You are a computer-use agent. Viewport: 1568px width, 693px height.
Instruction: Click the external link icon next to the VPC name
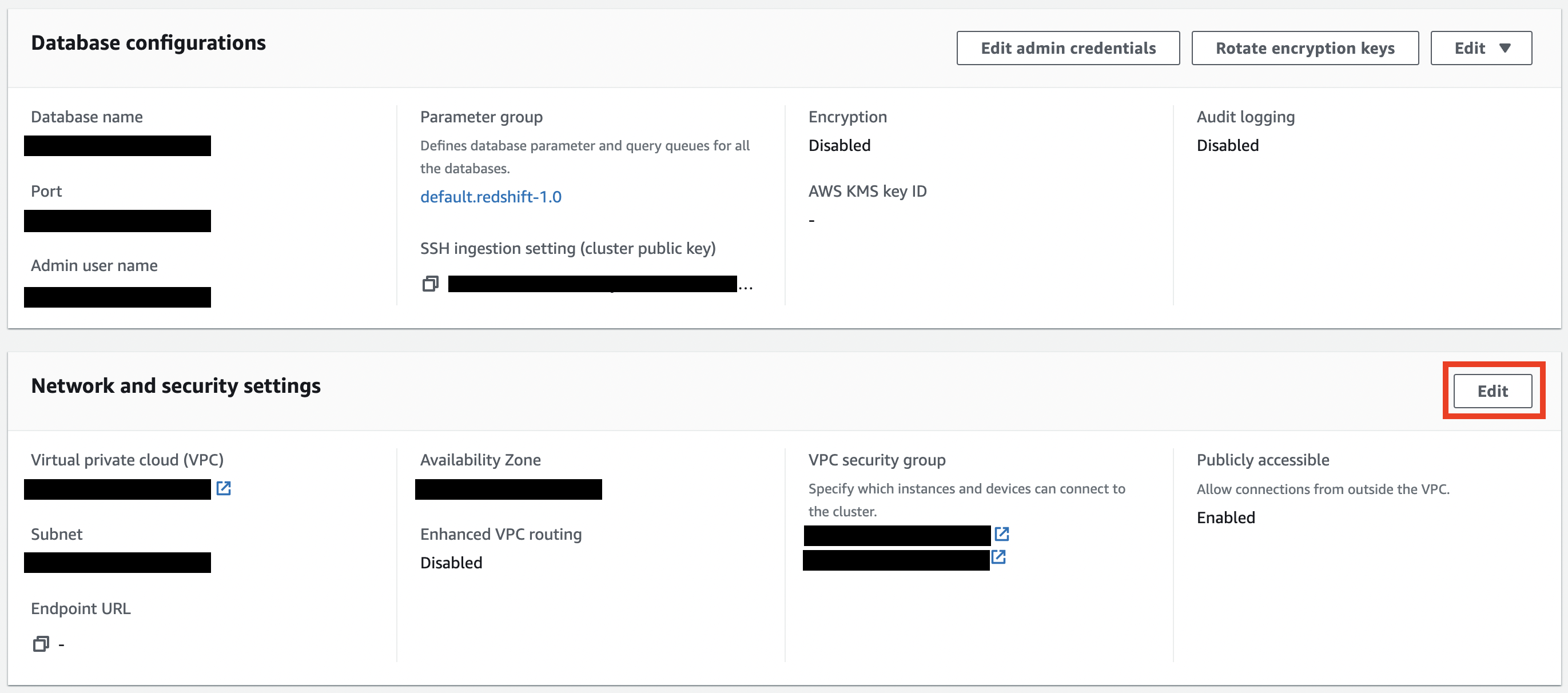click(224, 488)
